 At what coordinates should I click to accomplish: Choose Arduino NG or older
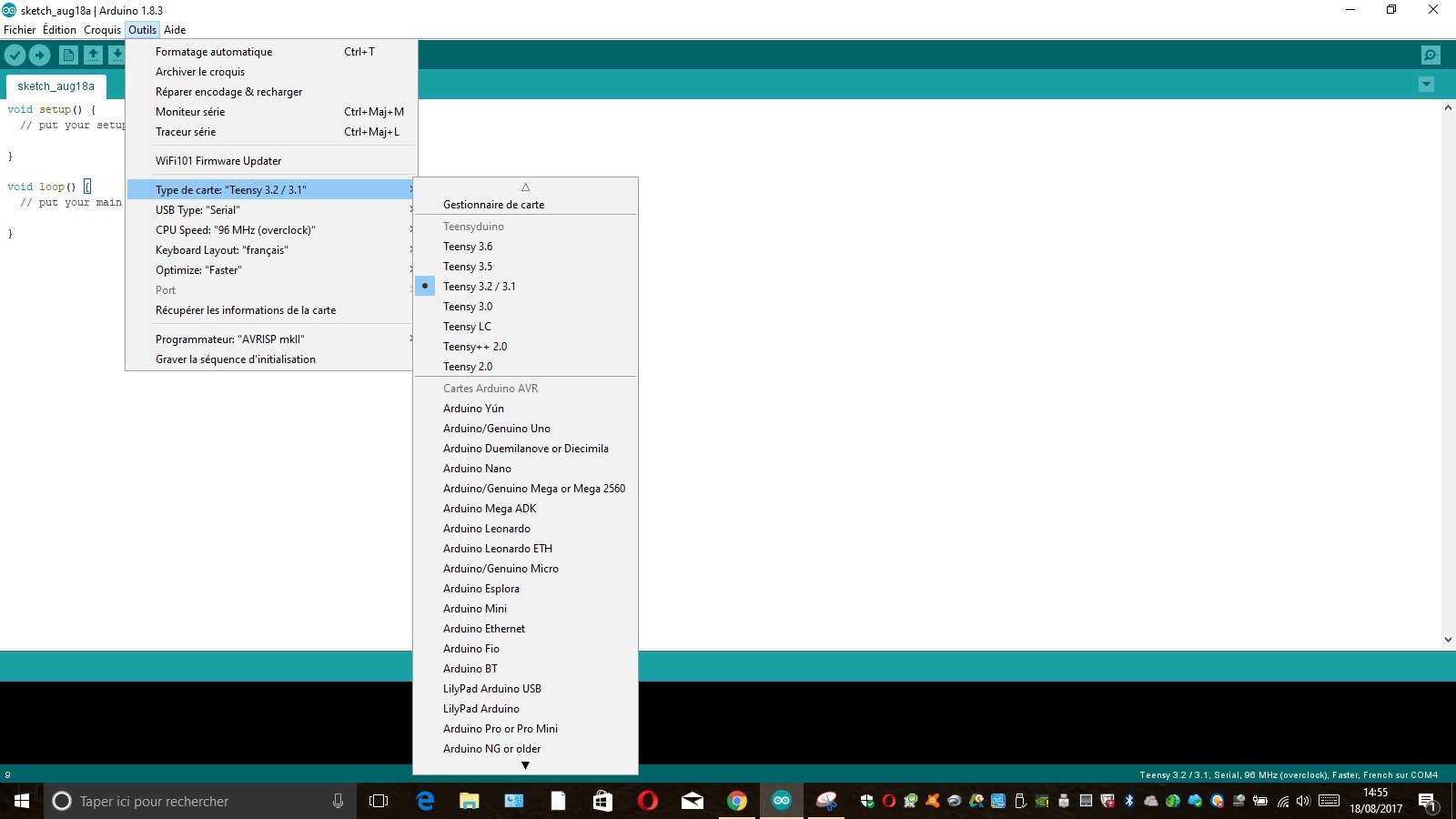pyautogui.click(x=525, y=749)
